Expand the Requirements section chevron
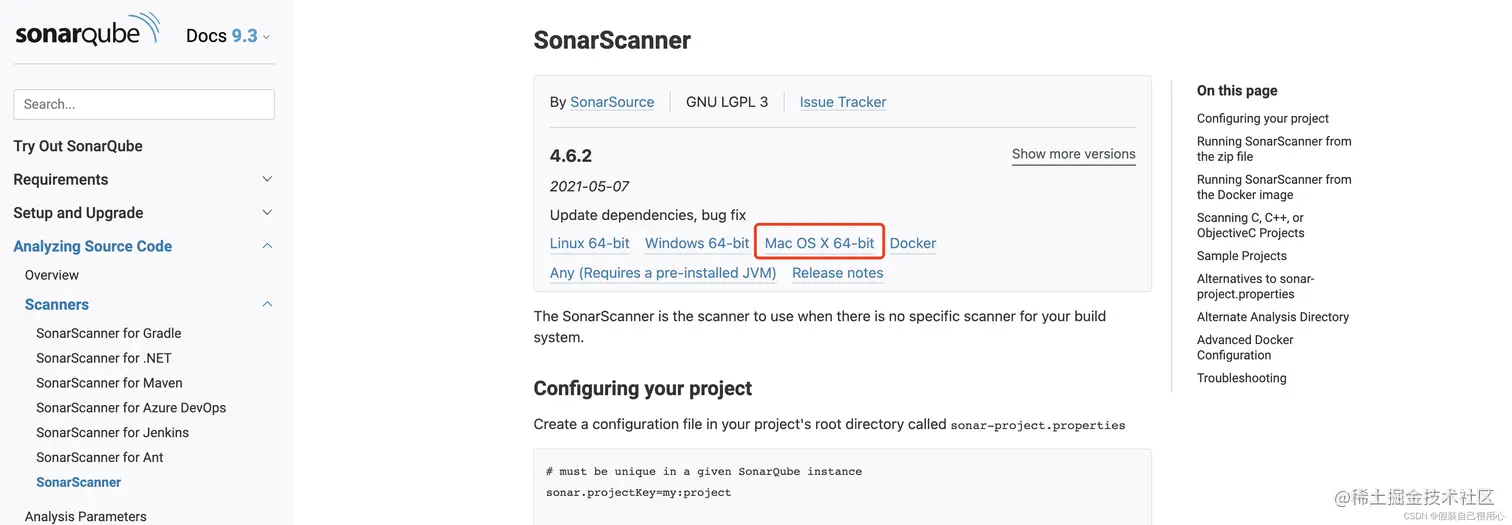 [x=267, y=179]
